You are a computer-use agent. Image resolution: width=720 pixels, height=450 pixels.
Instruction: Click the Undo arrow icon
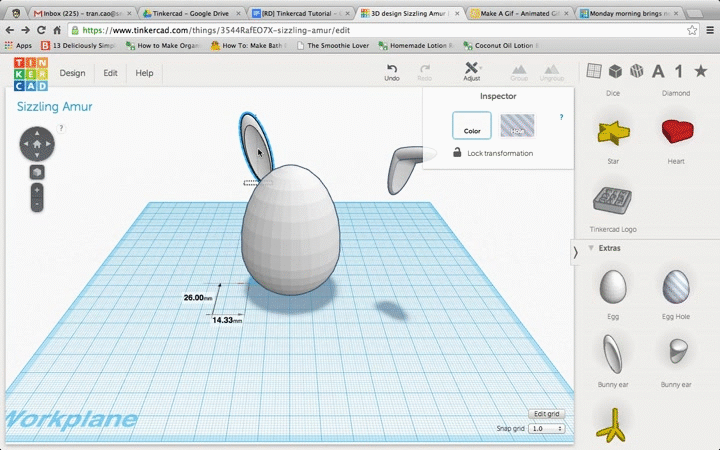392,68
